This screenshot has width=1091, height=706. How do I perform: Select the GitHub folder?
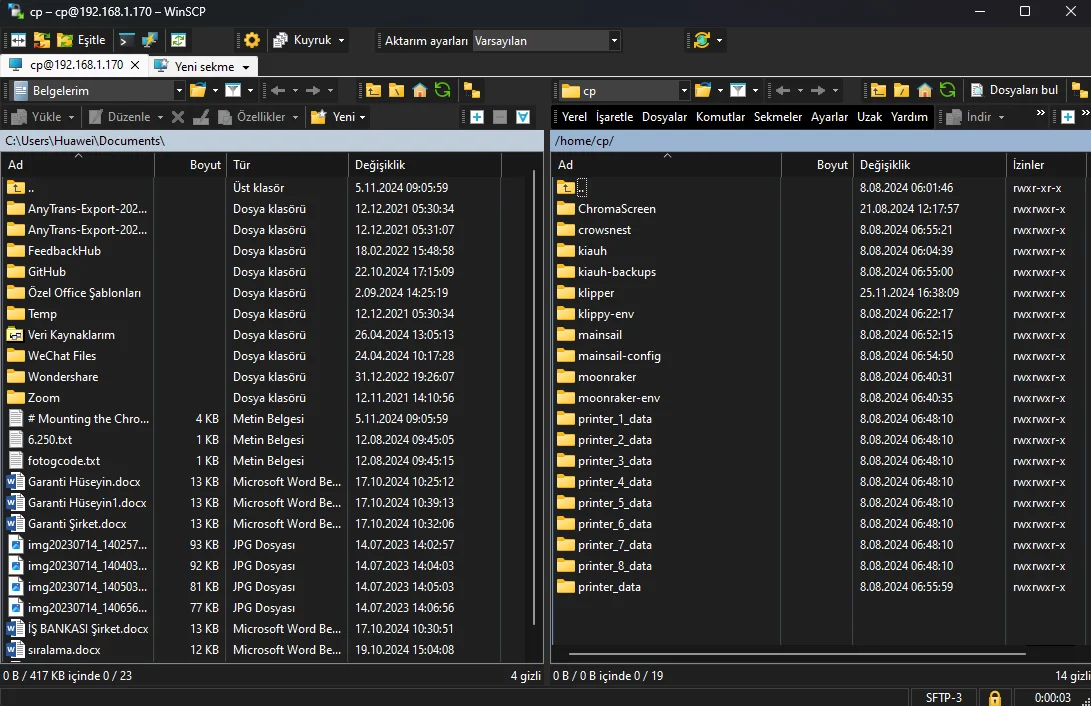pyautogui.click(x=47, y=272)
